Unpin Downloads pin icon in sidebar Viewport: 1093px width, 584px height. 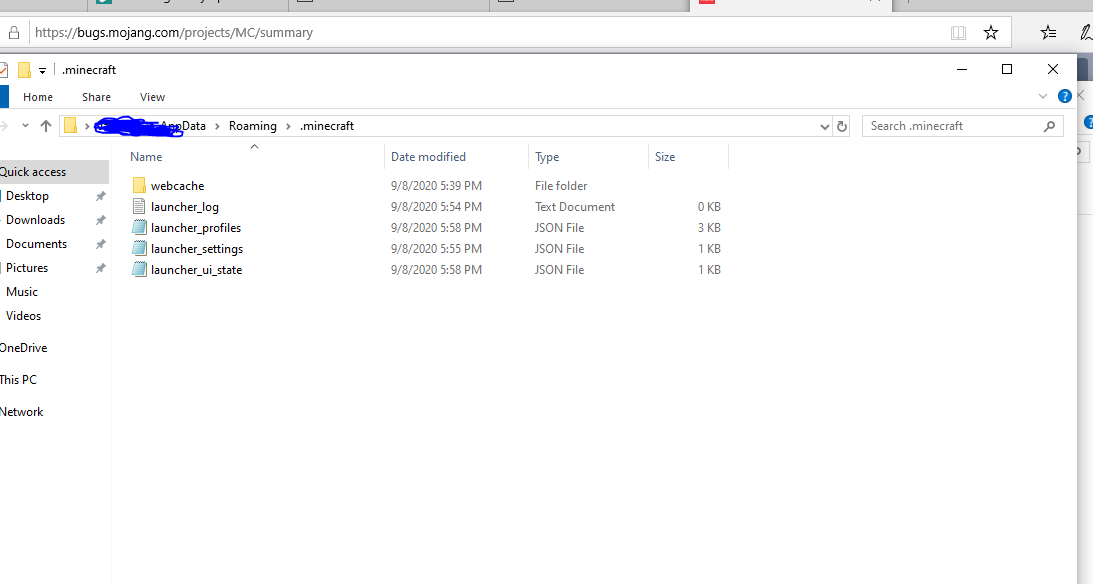coord(100,220)
